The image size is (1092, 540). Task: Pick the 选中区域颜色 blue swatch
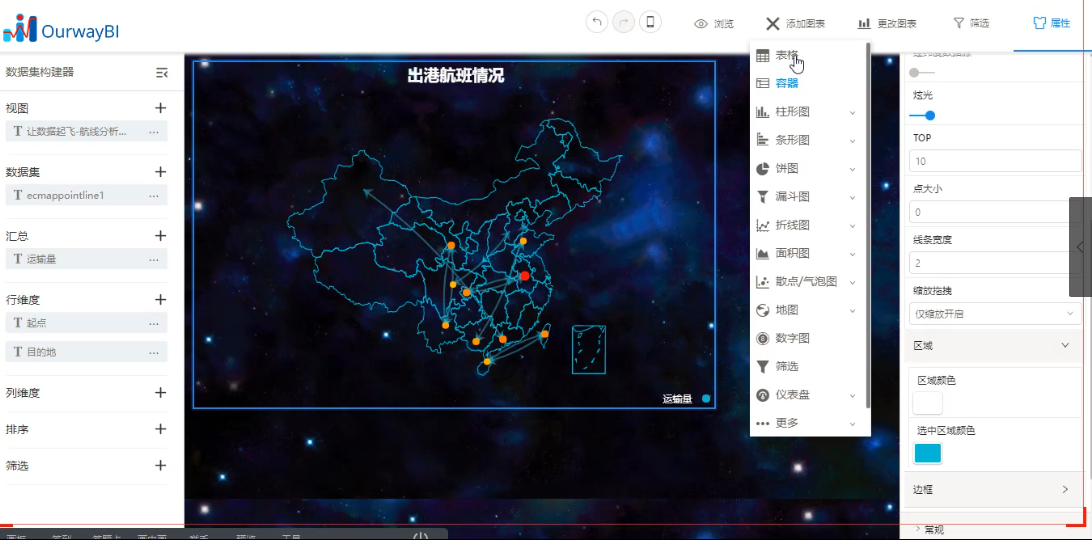pos(928,454)
